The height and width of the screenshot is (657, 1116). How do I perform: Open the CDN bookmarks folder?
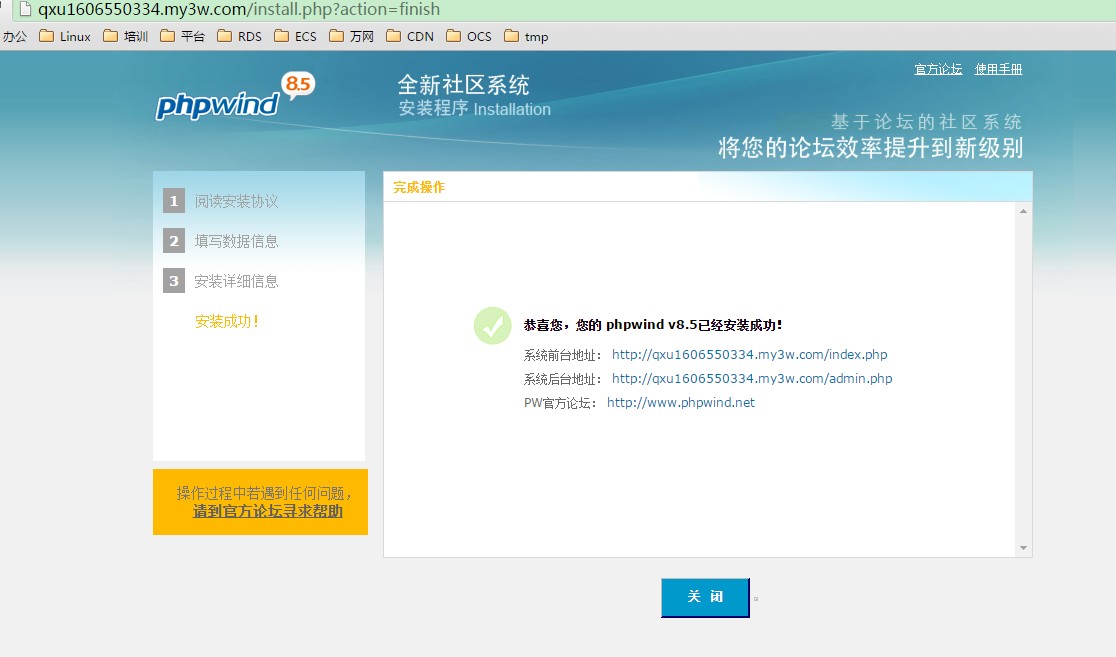[x=410, y=36]
